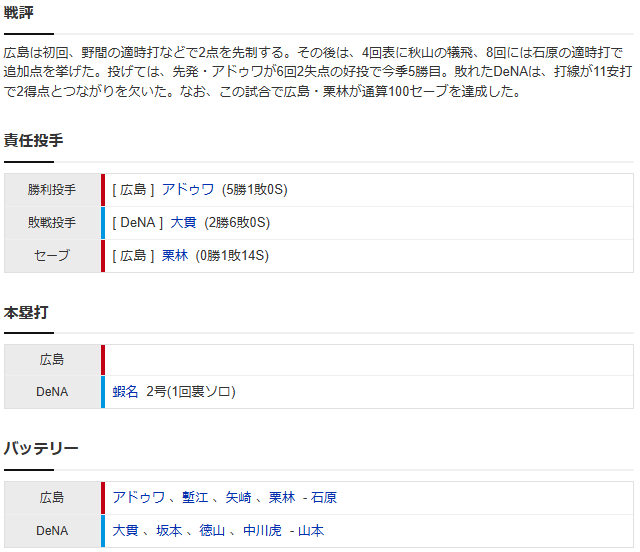The width and height of the screenshot is (640, 552).
Task: Select record text (5勝1敗0S)
Action: click(x=255, y=189)
